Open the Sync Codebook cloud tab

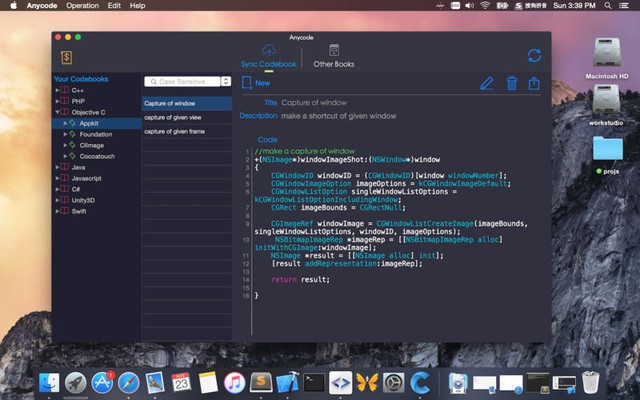[268, 56]
